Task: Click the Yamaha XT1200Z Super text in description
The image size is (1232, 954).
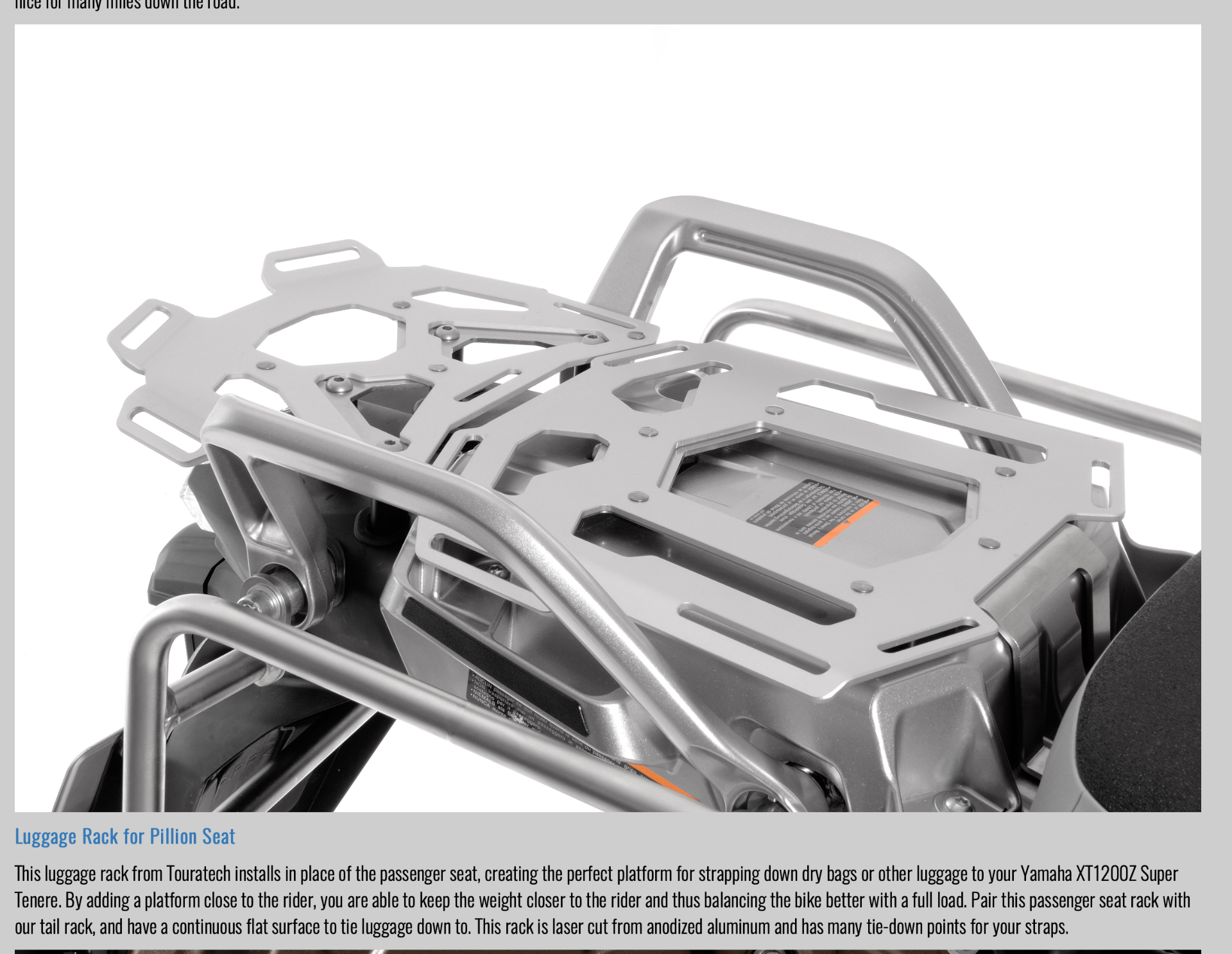Action: click(x=1099, y=874)
